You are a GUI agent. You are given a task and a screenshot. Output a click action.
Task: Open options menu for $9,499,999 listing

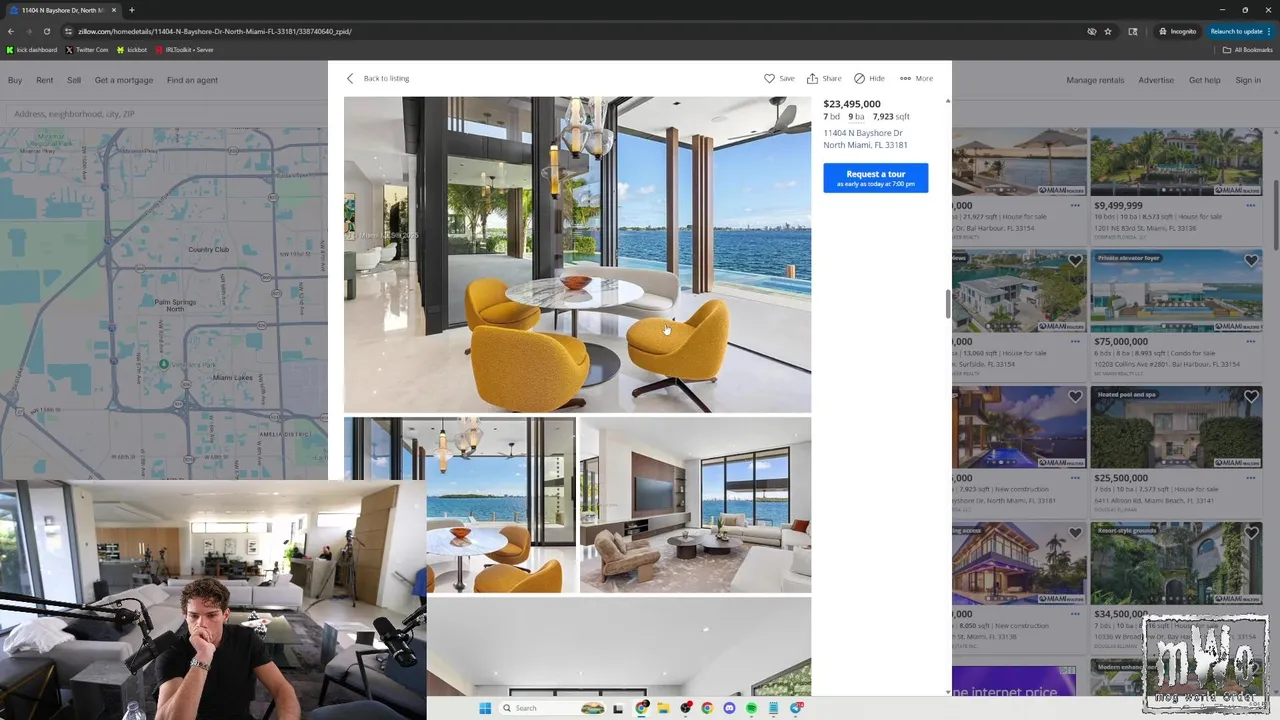pos(1251,205)
